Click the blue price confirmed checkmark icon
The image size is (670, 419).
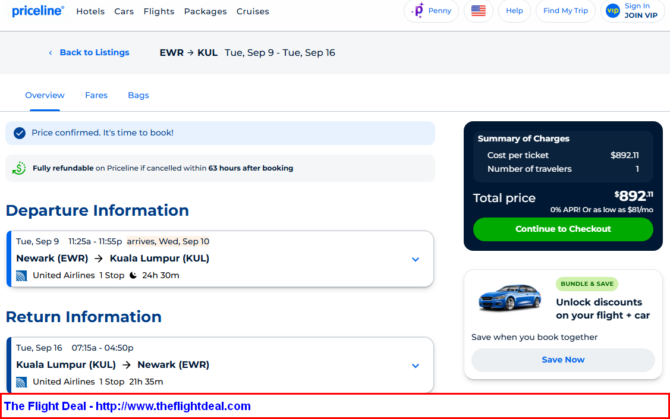(19, 133)
